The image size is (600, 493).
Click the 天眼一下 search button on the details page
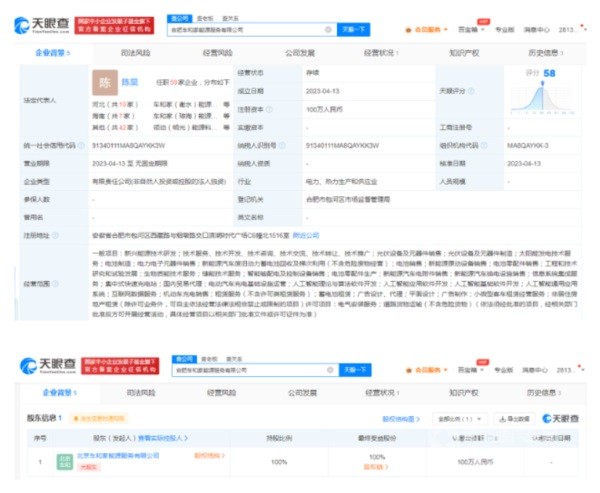point(353,29)
